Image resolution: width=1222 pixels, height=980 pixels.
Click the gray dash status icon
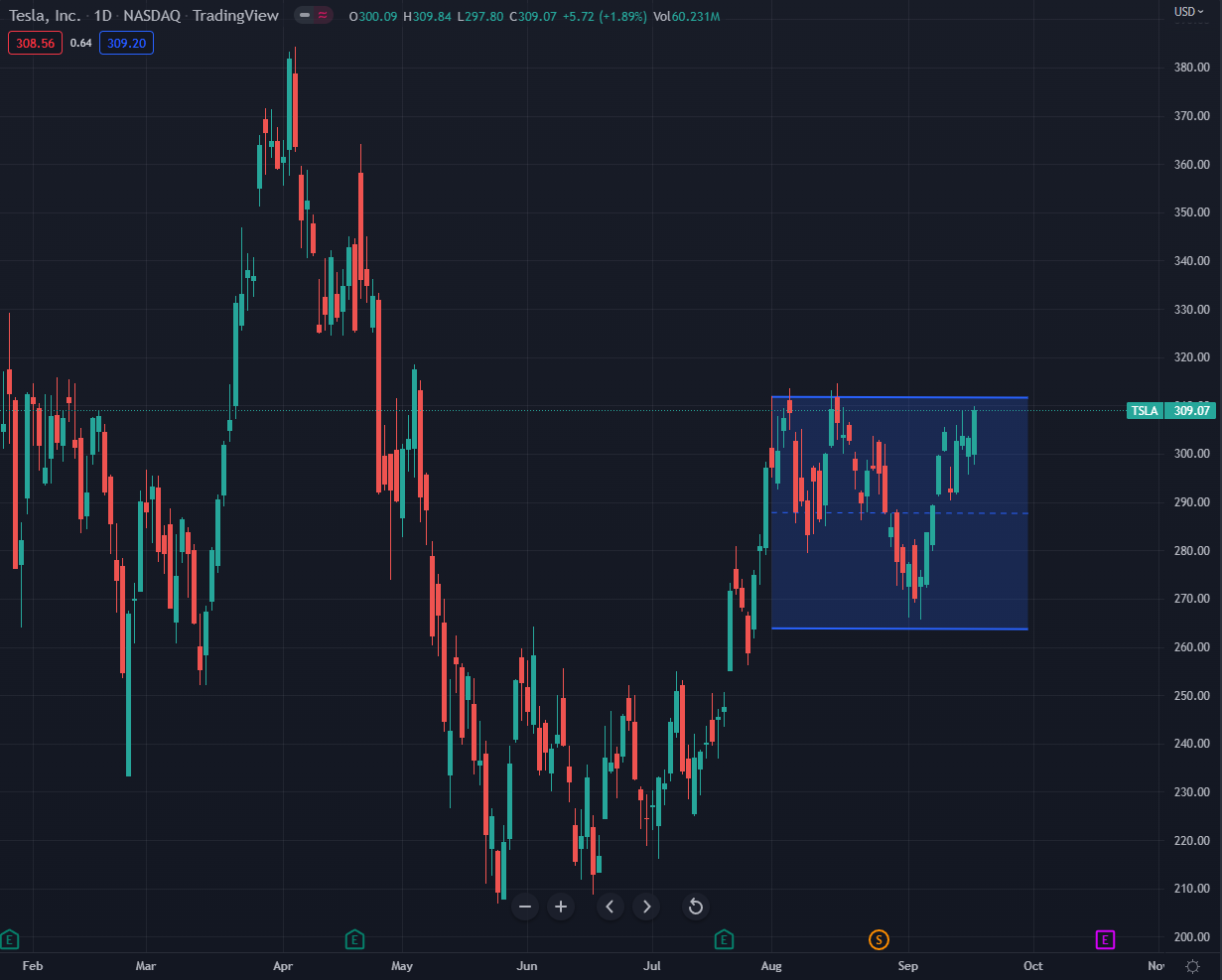tap(305, 16)
